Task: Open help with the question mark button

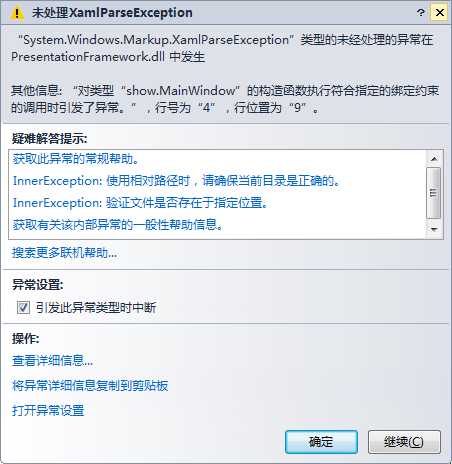Action: tap(421, 13)
